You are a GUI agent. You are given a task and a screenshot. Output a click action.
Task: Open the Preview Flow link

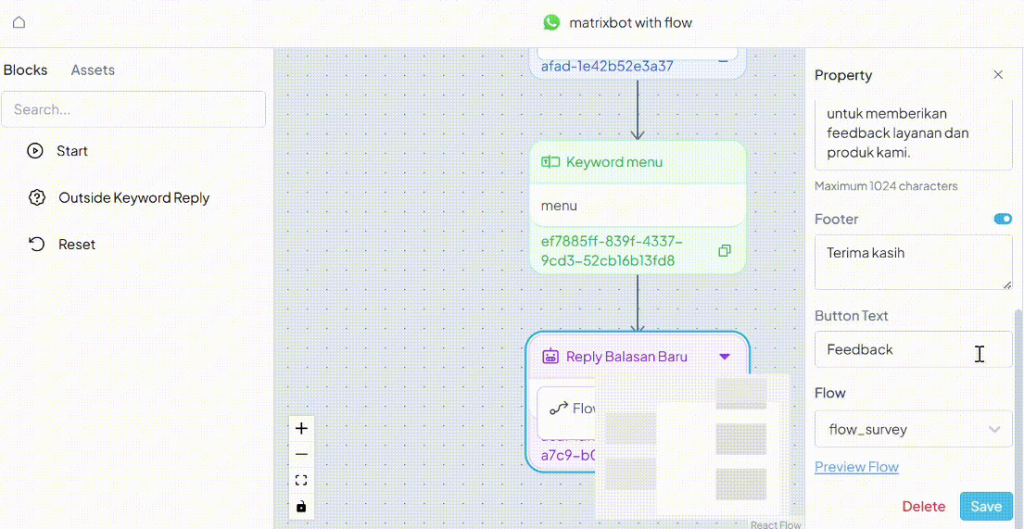click(856, 467)
